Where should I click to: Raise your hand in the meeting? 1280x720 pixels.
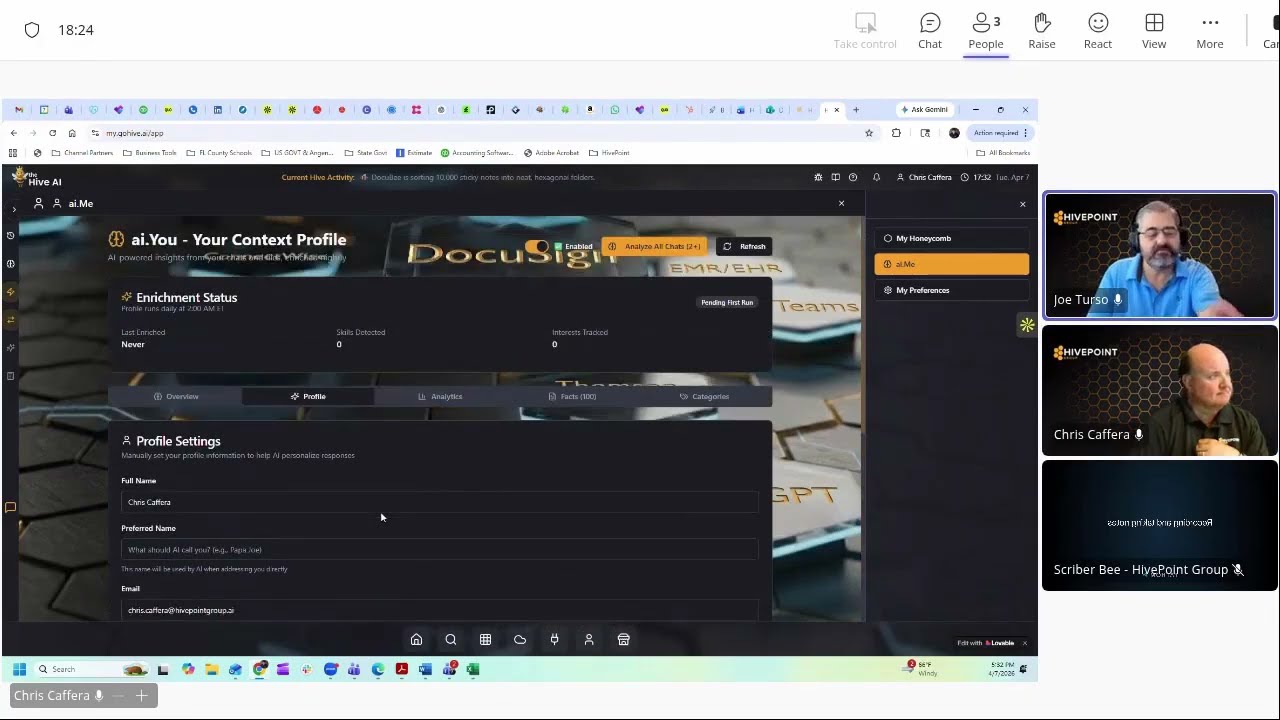[1042, 31]
